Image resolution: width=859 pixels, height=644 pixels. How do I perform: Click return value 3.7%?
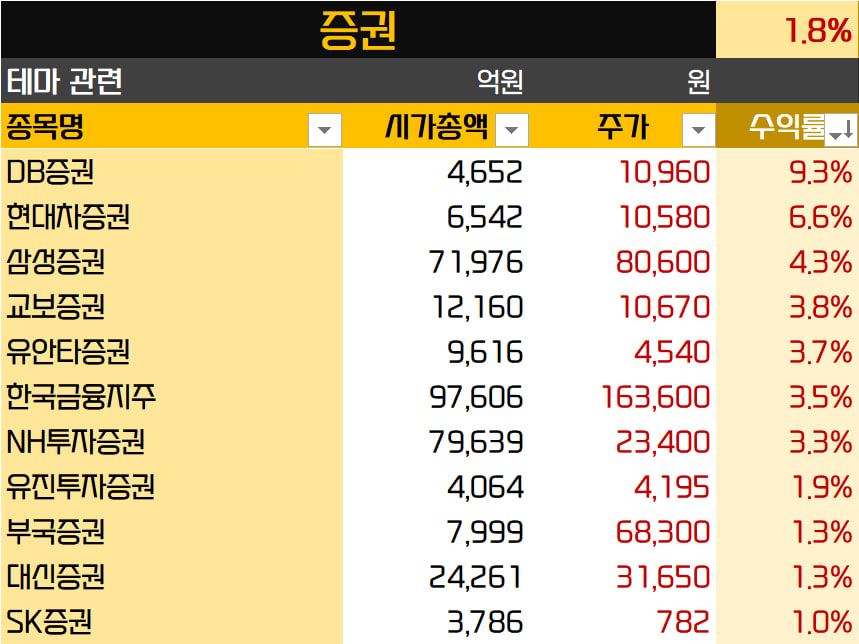click(820, 352)
